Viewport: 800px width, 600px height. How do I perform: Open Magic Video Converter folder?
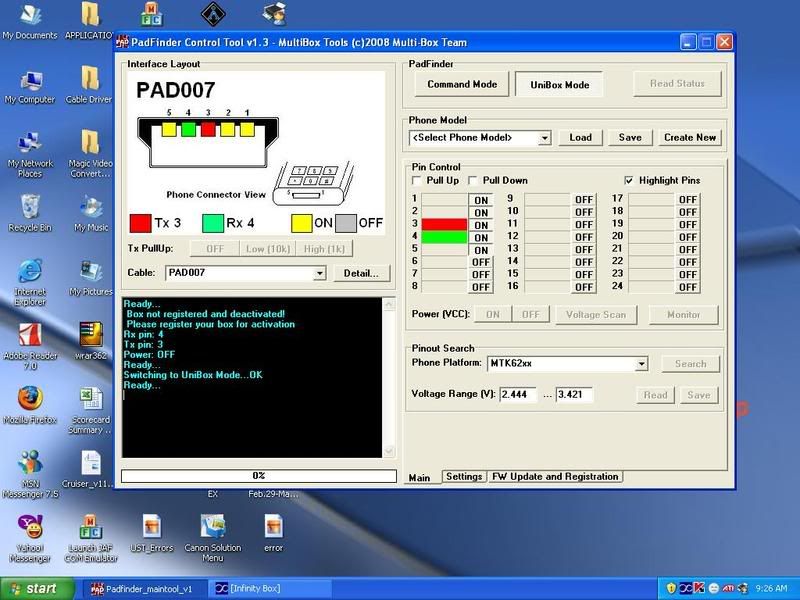point(90,155)
